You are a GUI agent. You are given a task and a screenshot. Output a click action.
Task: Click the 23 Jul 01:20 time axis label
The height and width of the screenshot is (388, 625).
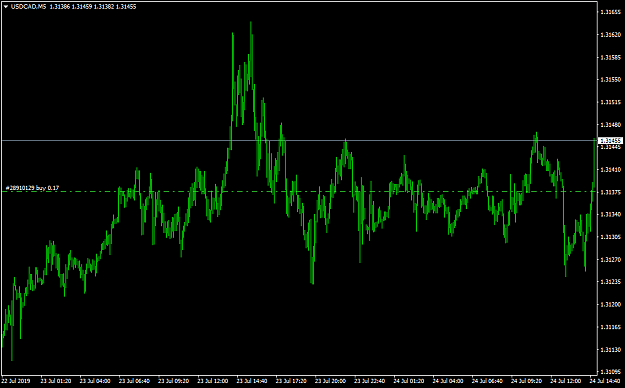pyautogui.click(x=56, y=381)
